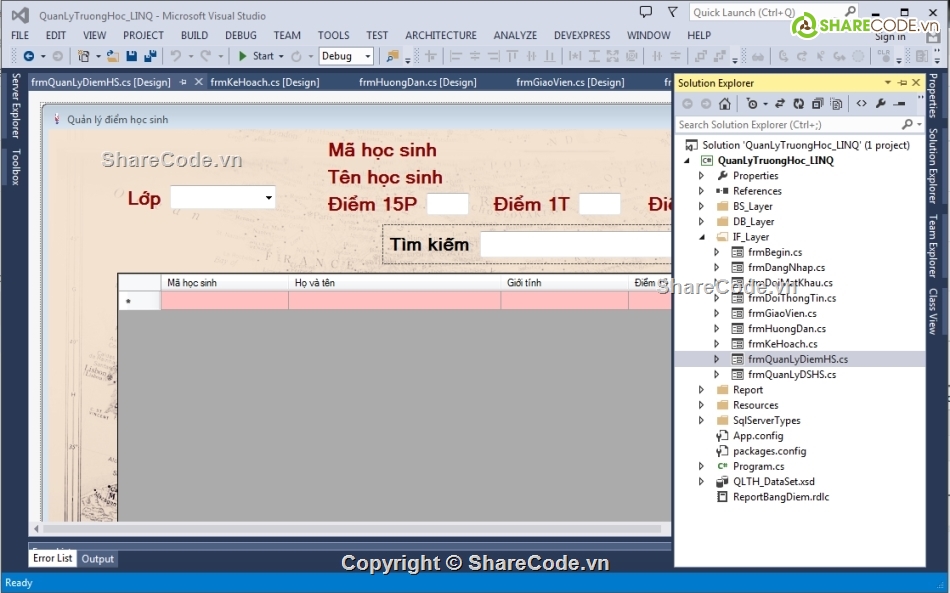
Task: Click the Quick Launch search magnifier icon
Action: 850,12
